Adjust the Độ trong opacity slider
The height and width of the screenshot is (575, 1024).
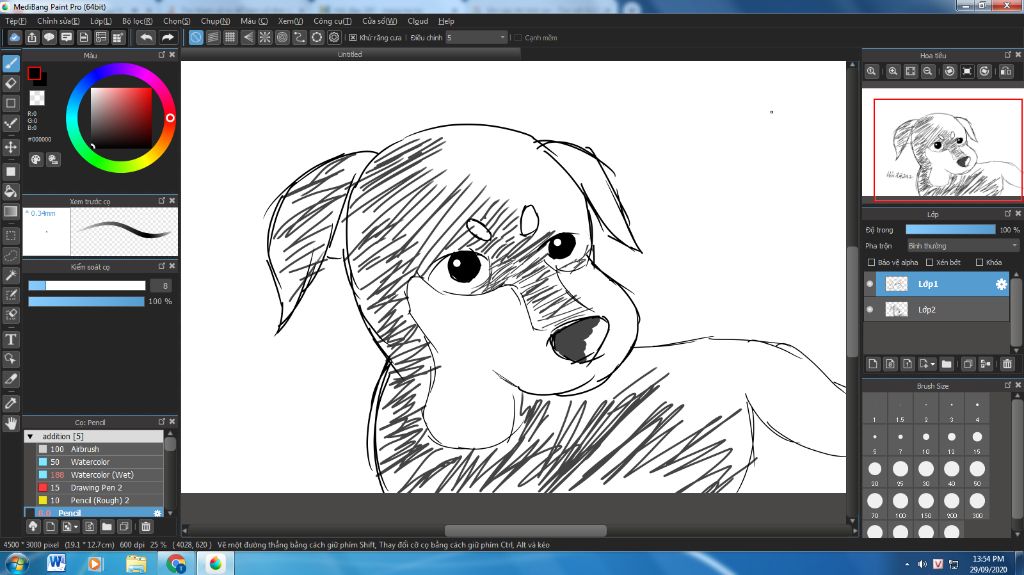click(950, 230)
